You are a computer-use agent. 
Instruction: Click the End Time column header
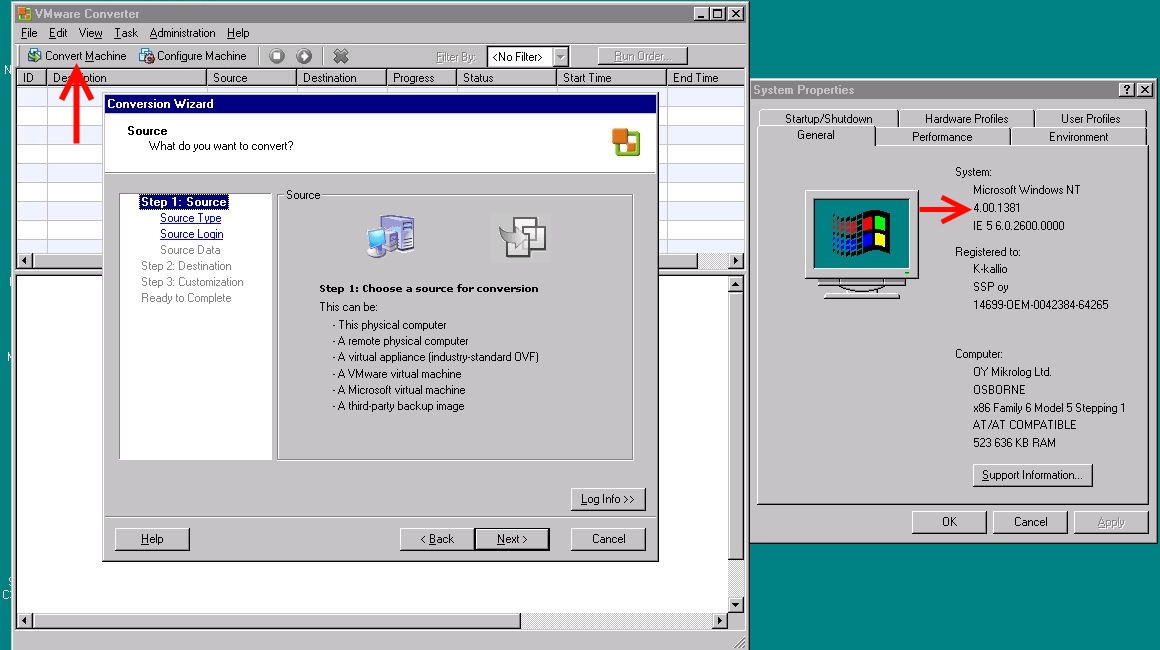[706, 78]
